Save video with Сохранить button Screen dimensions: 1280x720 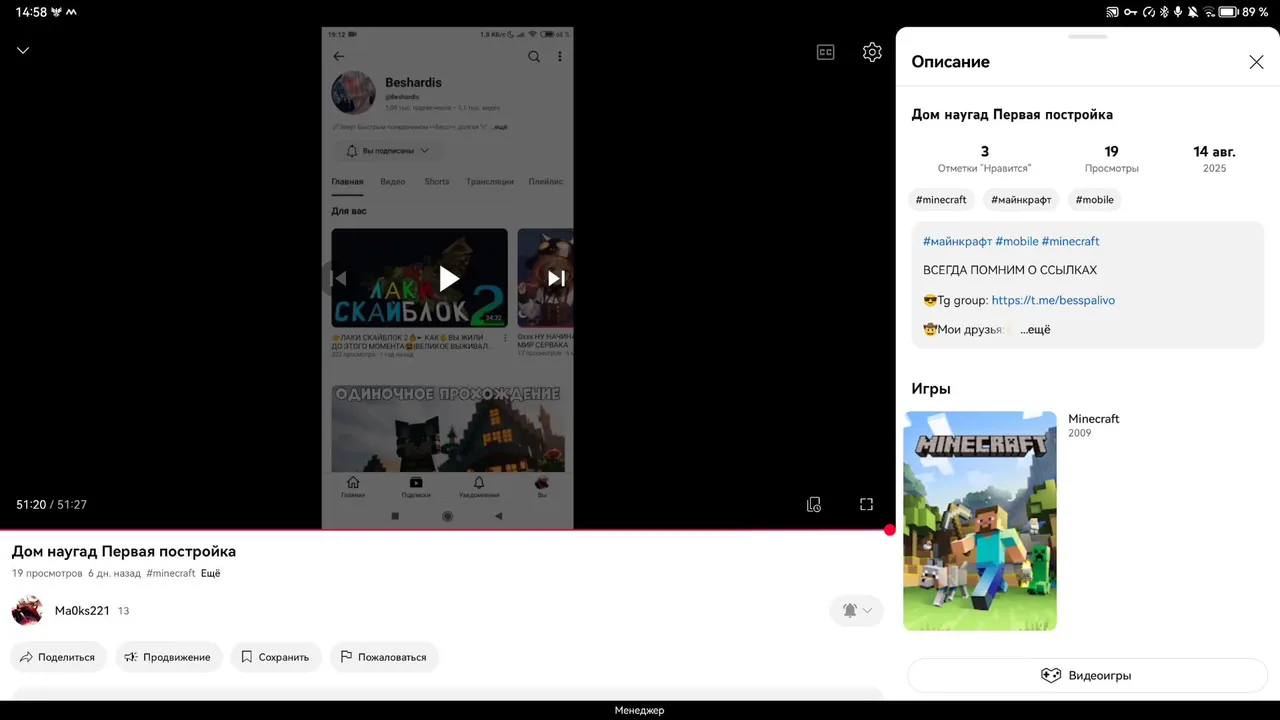coord(276,657)
